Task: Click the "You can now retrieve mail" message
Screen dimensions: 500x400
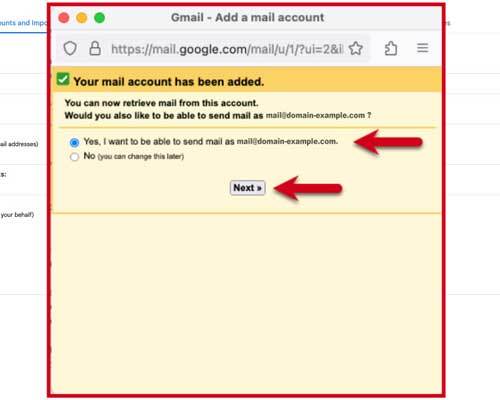Action: coord(161,103)
